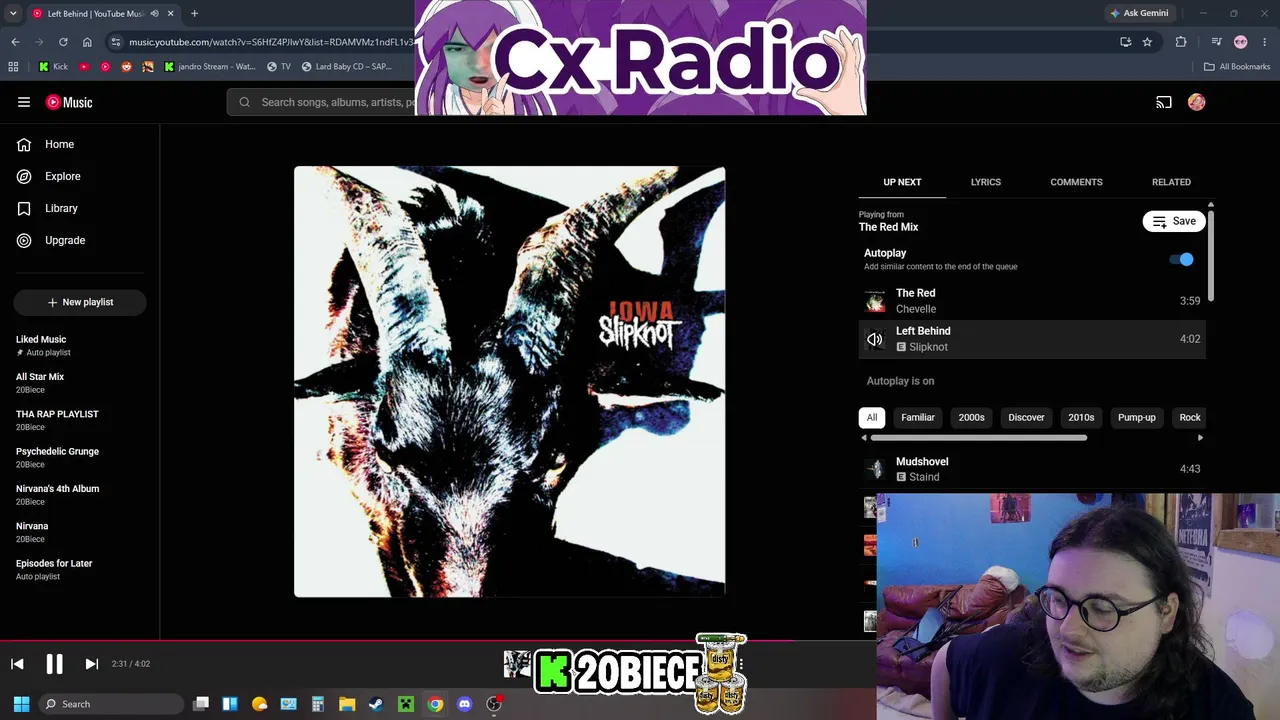The image size is (1280, 720).
Task: Switch to the LYRICS tab
Action: [986, 182]
